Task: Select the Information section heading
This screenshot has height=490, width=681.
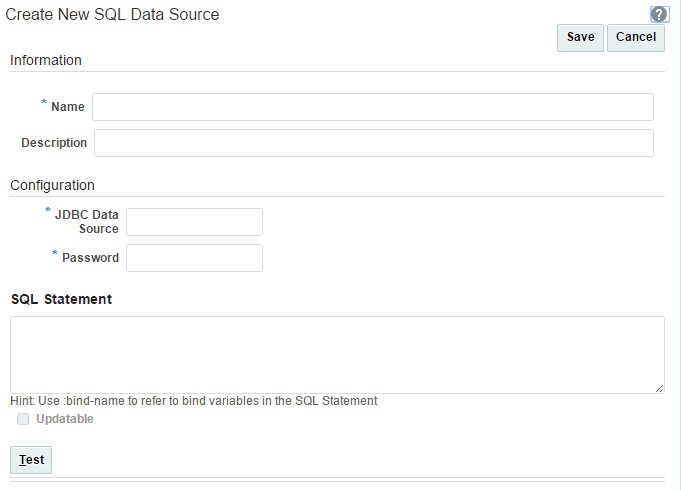Action: coord(46,60)
